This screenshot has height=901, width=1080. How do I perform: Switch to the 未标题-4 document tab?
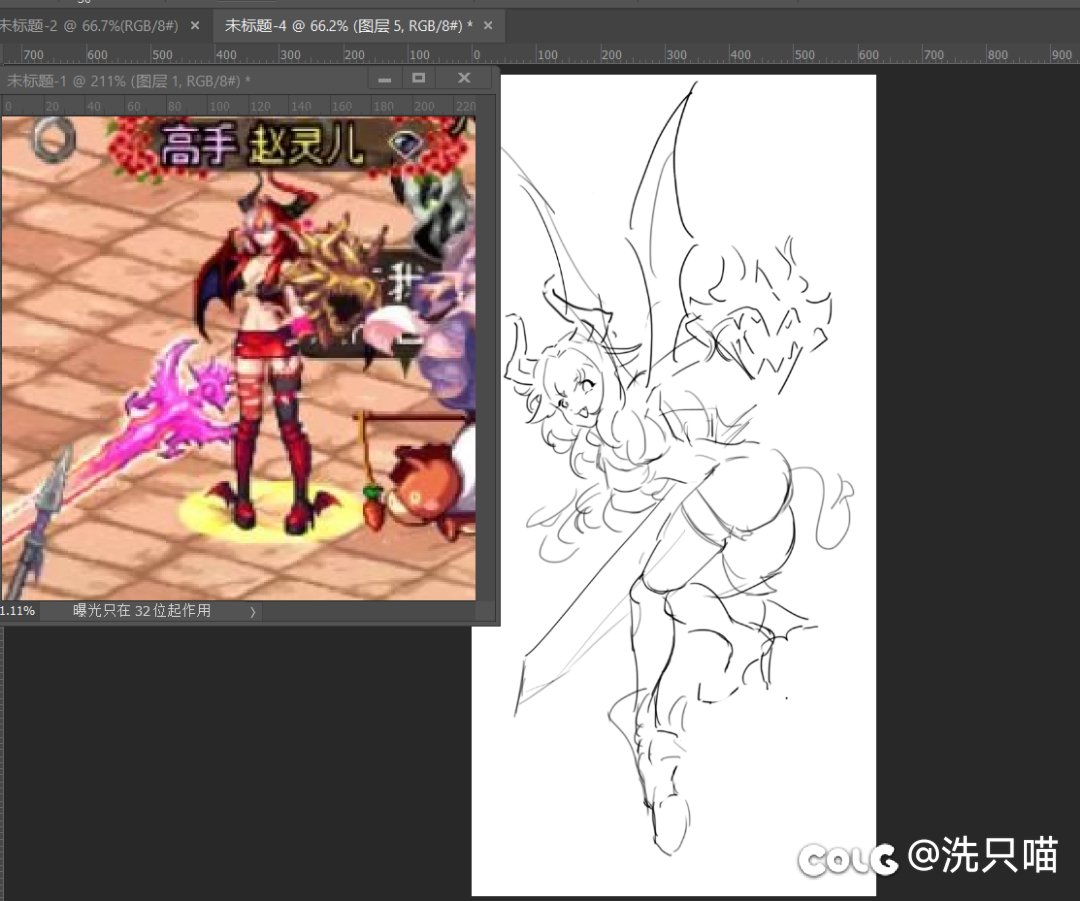click(x=349, y=26)
